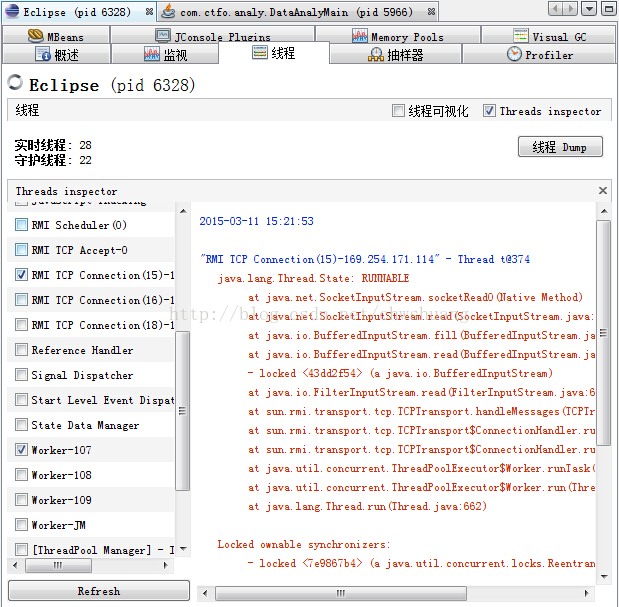Click the 概述 overview info icon
Screen dimensions: 619x607
click(x=43, y=54)
